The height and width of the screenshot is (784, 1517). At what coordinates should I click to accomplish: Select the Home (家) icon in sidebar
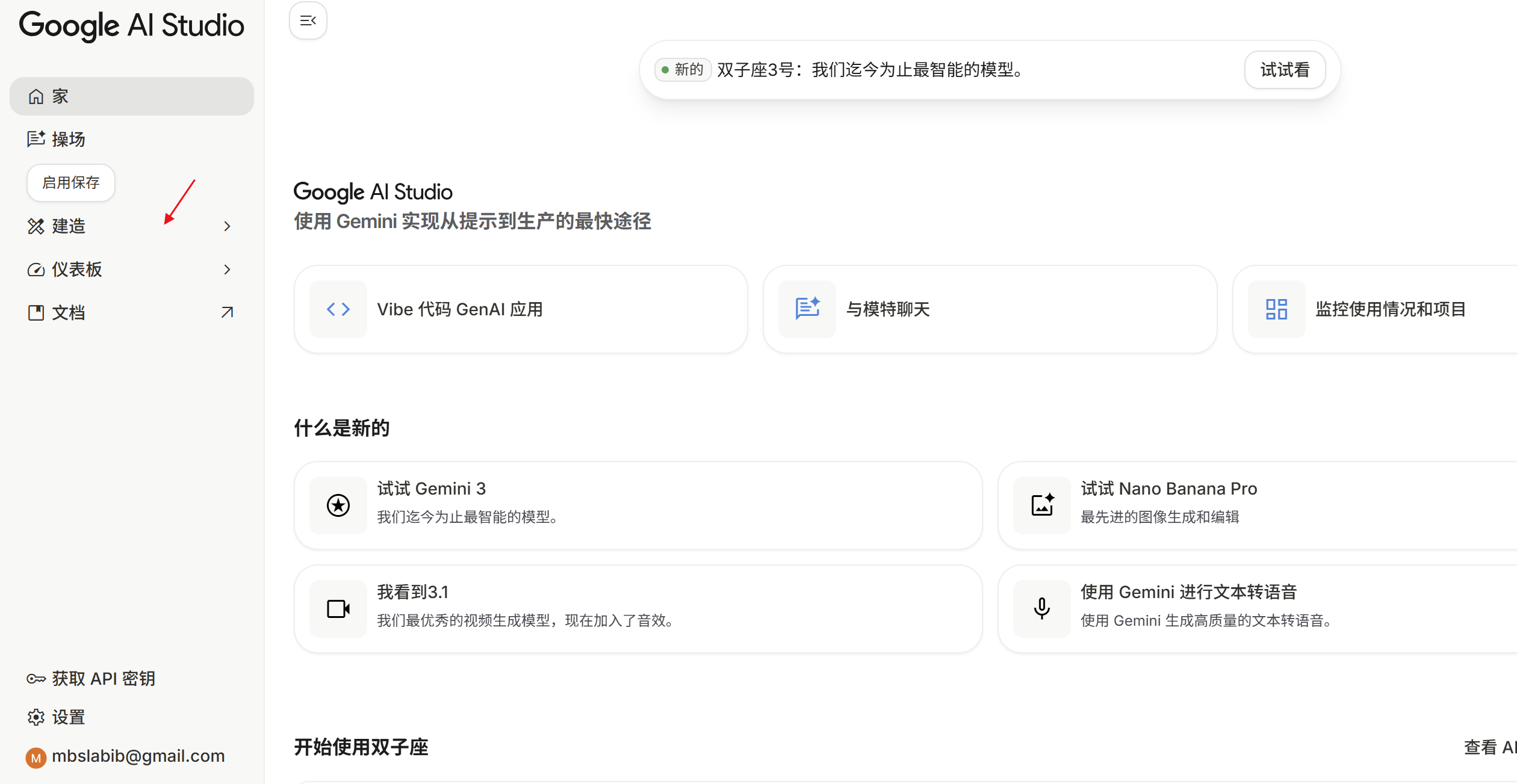point(36,96)
